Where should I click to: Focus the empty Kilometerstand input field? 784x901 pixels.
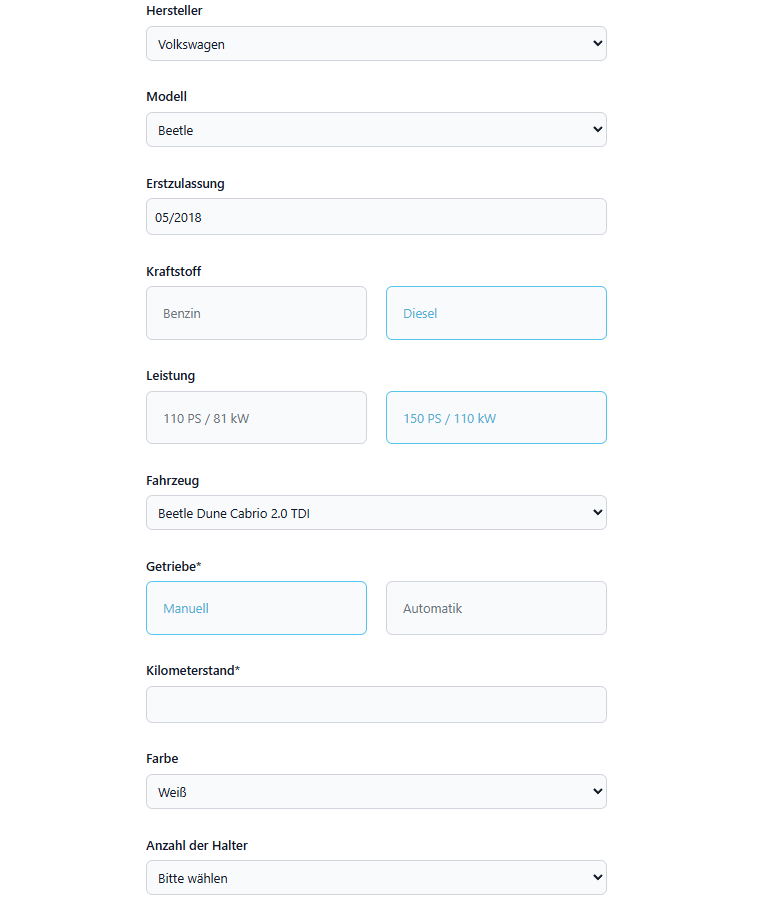(x=376, y=705)
